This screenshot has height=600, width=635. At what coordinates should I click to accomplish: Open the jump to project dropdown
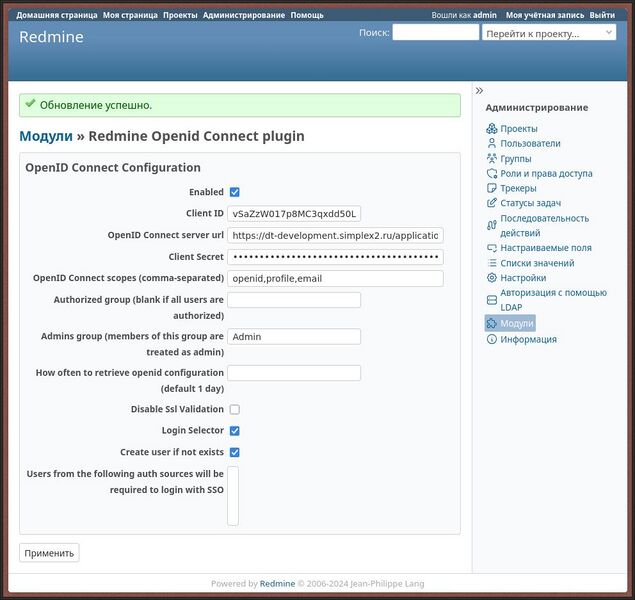pyautogui.click(x=549, y=33)
